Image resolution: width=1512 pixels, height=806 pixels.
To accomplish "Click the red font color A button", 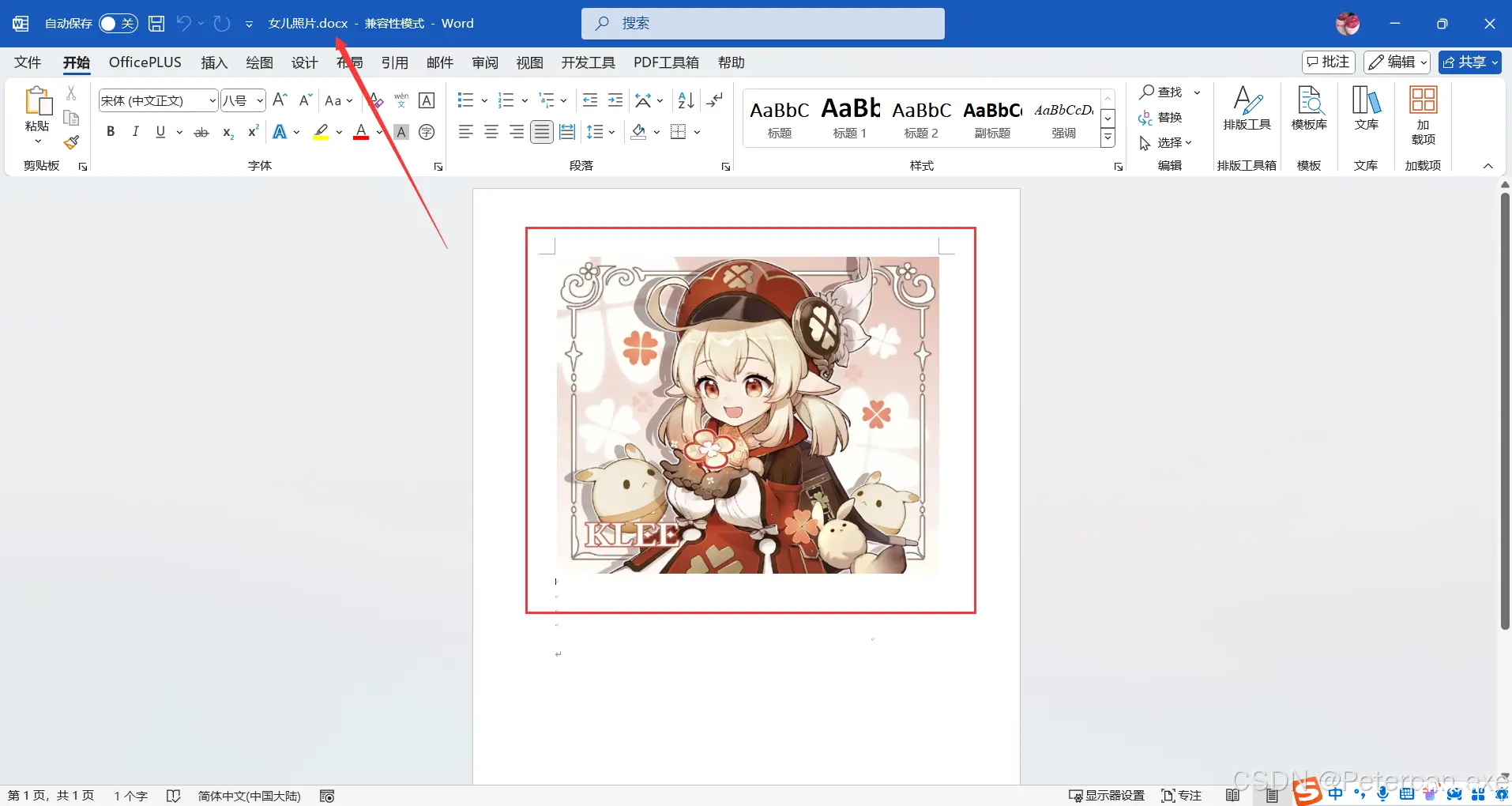I will [x=361, y=132].
